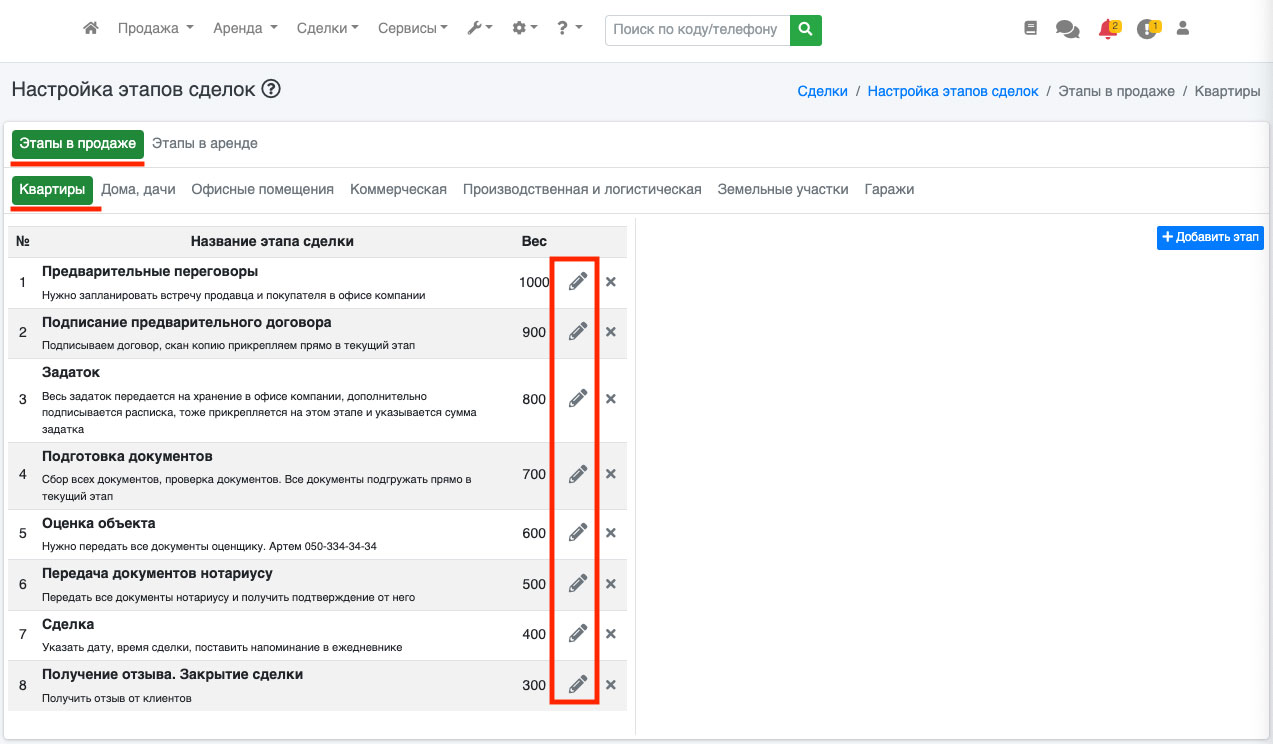Expand the Сделки menu

[x=328, y=29]
